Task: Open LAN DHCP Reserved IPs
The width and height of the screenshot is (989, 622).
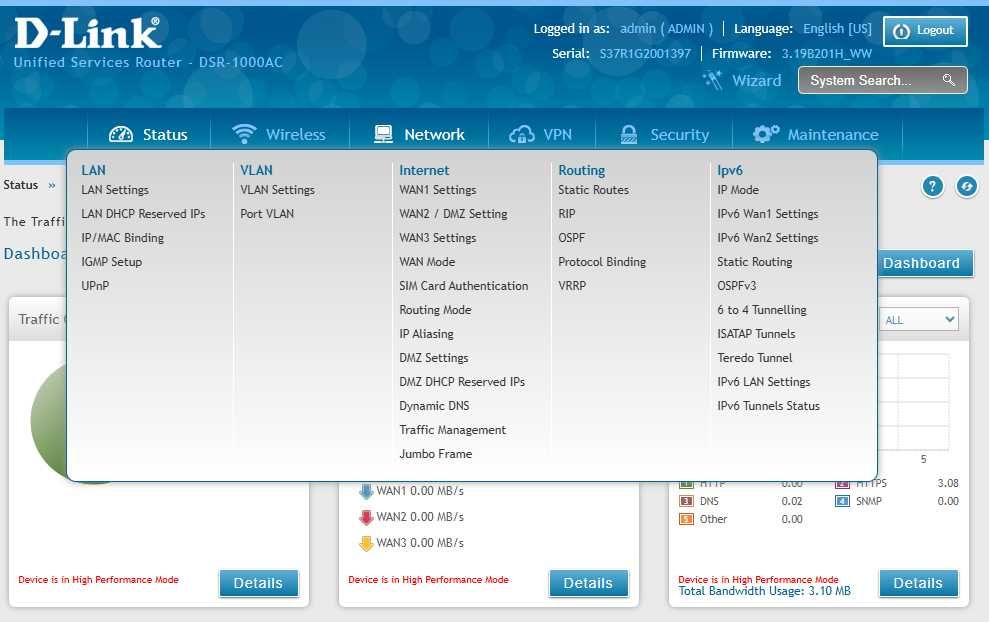Action: [x=143, y=214]
